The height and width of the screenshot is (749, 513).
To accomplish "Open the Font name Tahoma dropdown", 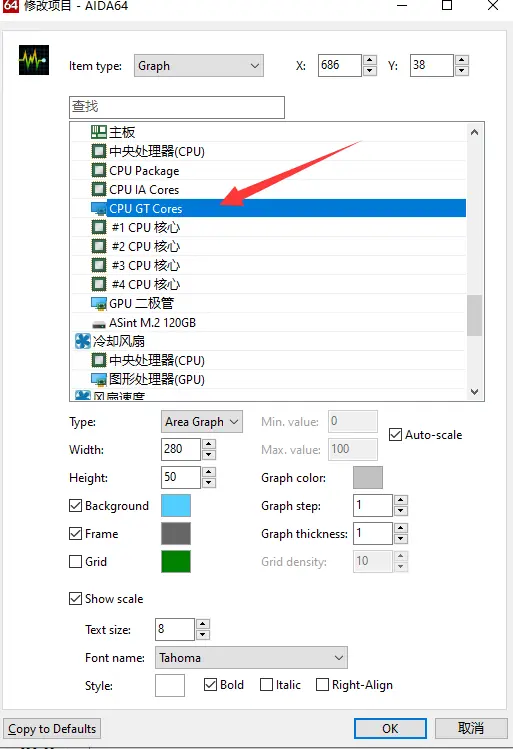I will pos(251,658).
